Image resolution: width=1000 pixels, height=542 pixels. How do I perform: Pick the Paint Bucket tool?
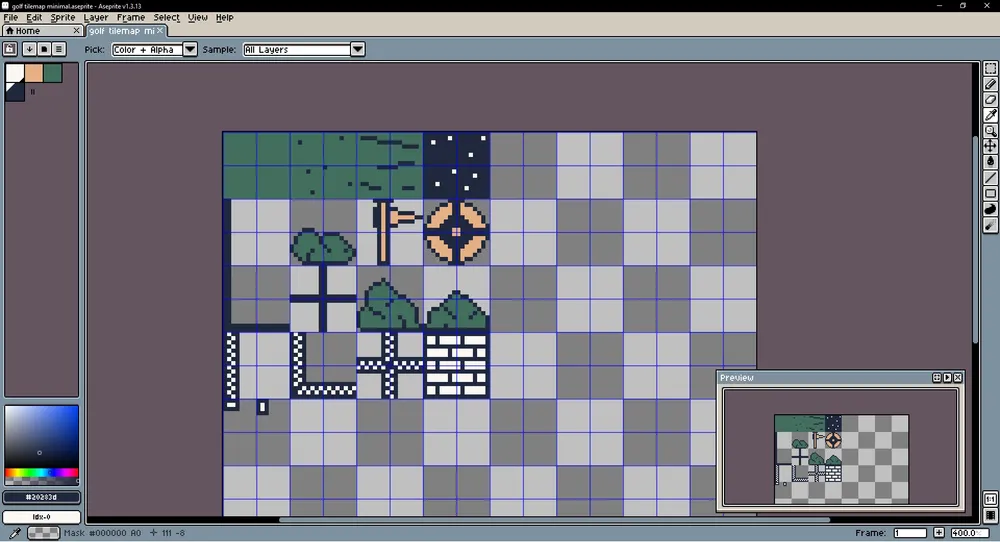pyautogui.click(x=990, y=162)
